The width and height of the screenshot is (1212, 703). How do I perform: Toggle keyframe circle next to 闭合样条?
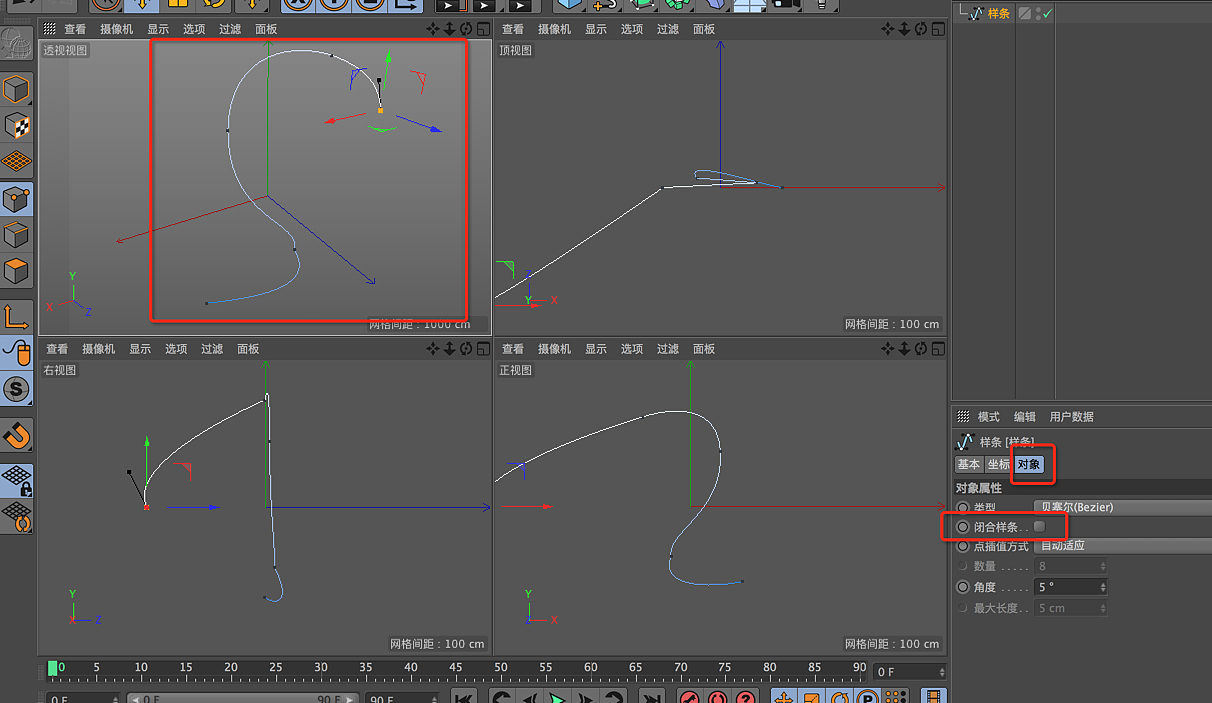point(963,526)
